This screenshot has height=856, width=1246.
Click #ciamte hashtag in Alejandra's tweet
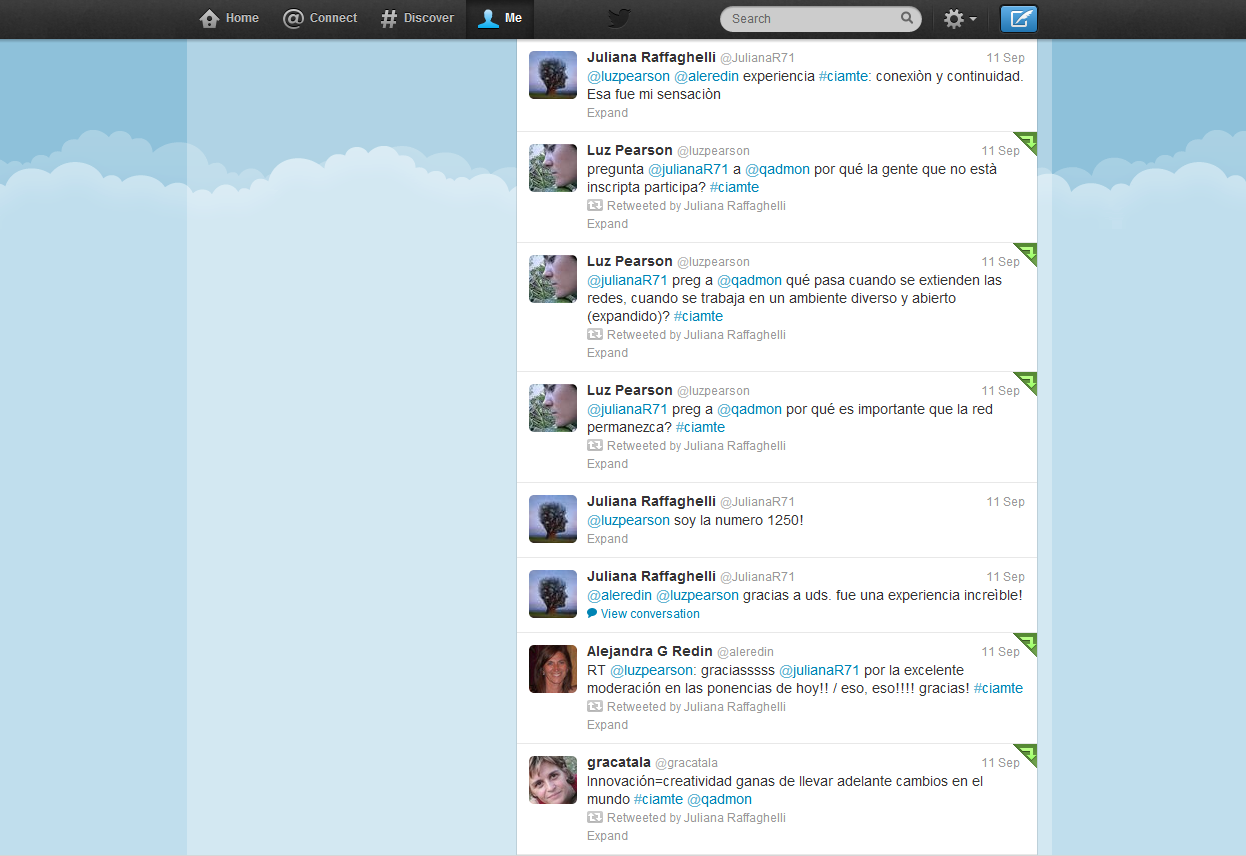(998, 688)
